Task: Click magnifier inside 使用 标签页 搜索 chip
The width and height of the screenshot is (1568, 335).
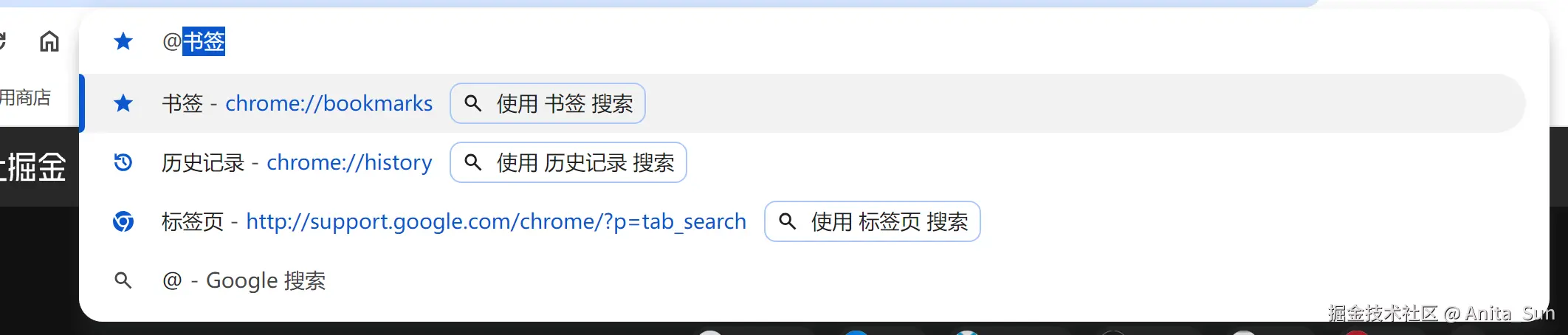Action: pyautogui.click(x=788, y=221)
